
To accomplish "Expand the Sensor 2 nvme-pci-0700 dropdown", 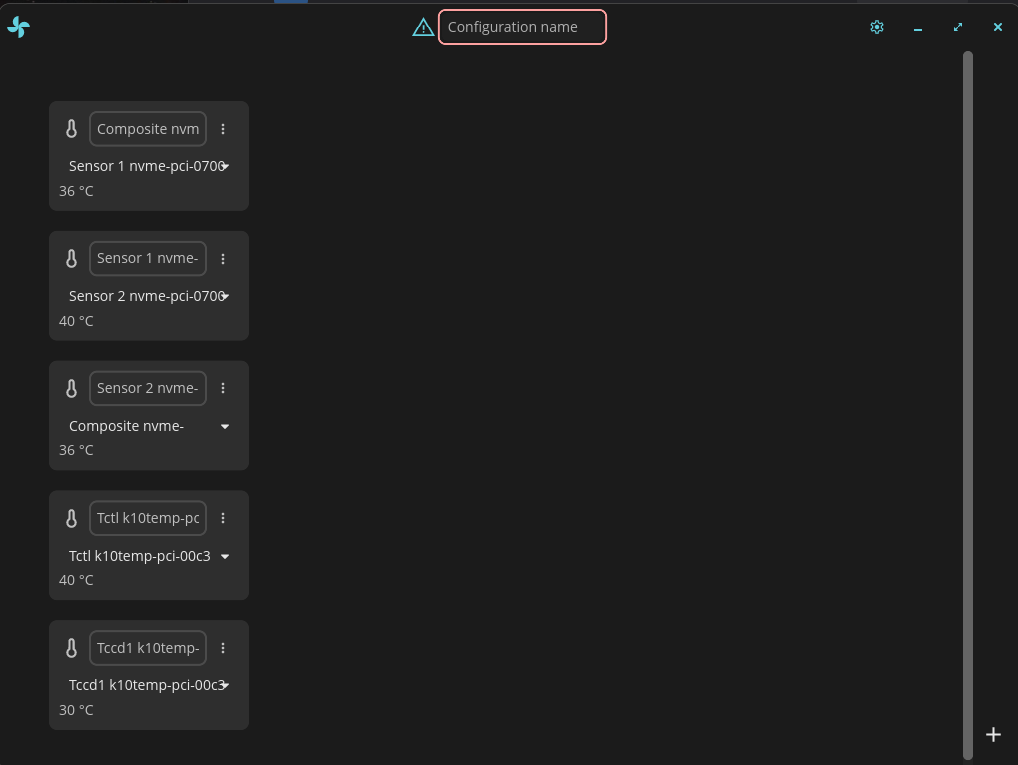I will (x=149, y=296).
